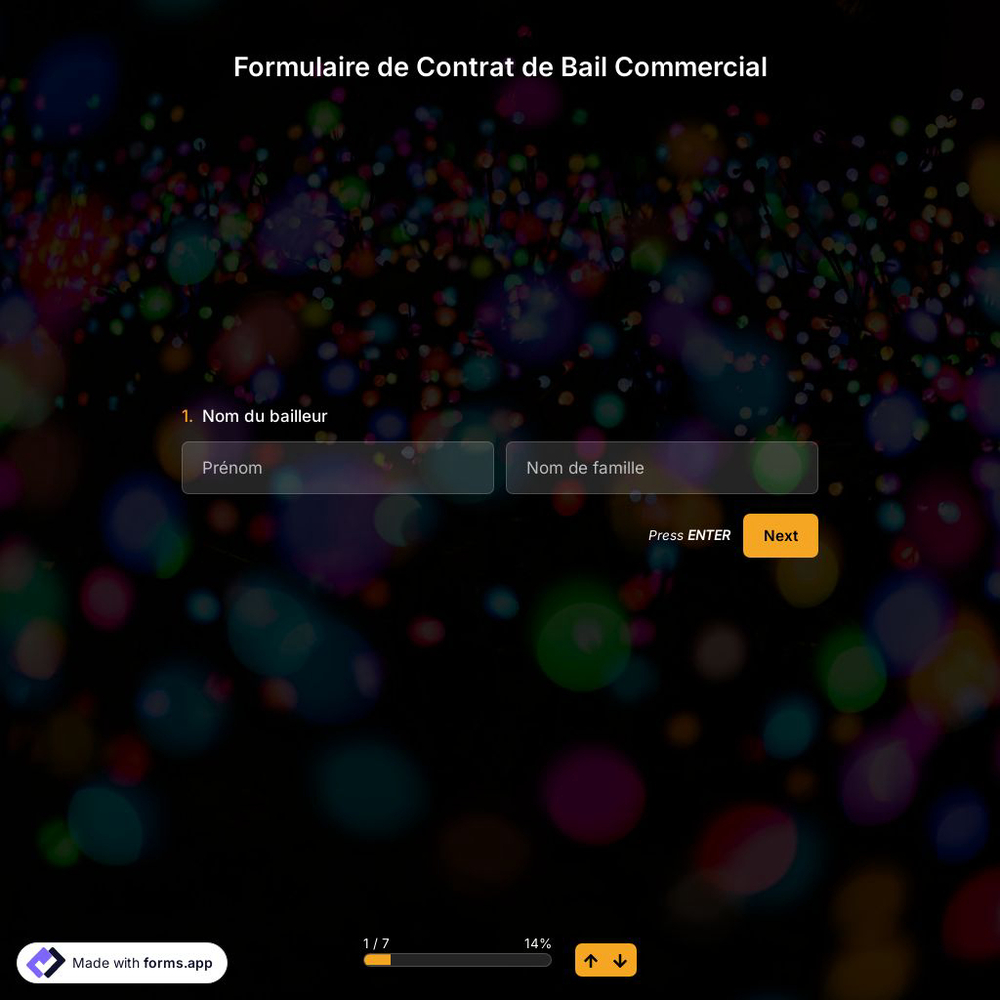This screenshot has width=1000, height=1000.
Task: Click the "1 / 7" step counter
Action: pos(376,943)
